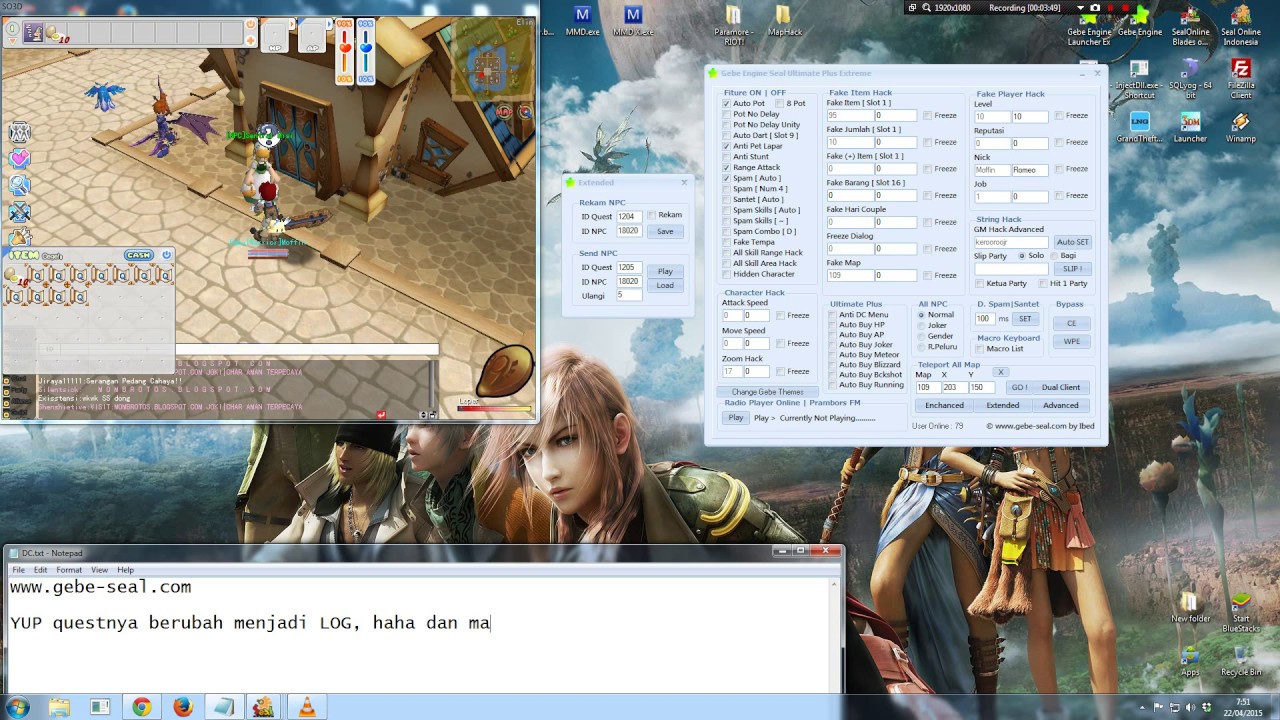
Task: Click the GO ! teleport button
Action: pos(1018,387)
